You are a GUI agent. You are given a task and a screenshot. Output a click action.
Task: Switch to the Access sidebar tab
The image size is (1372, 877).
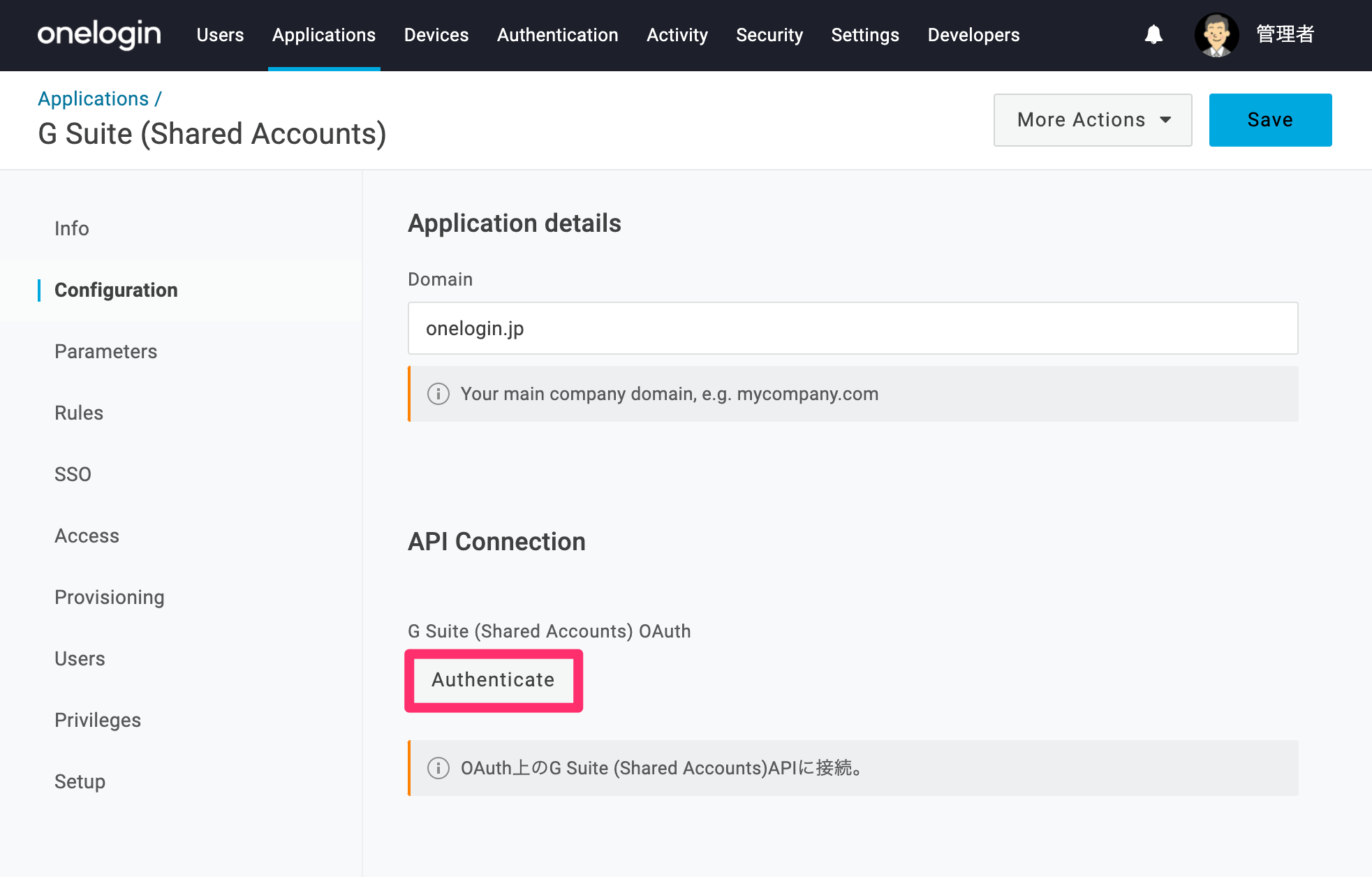click(x=87, y=536)
